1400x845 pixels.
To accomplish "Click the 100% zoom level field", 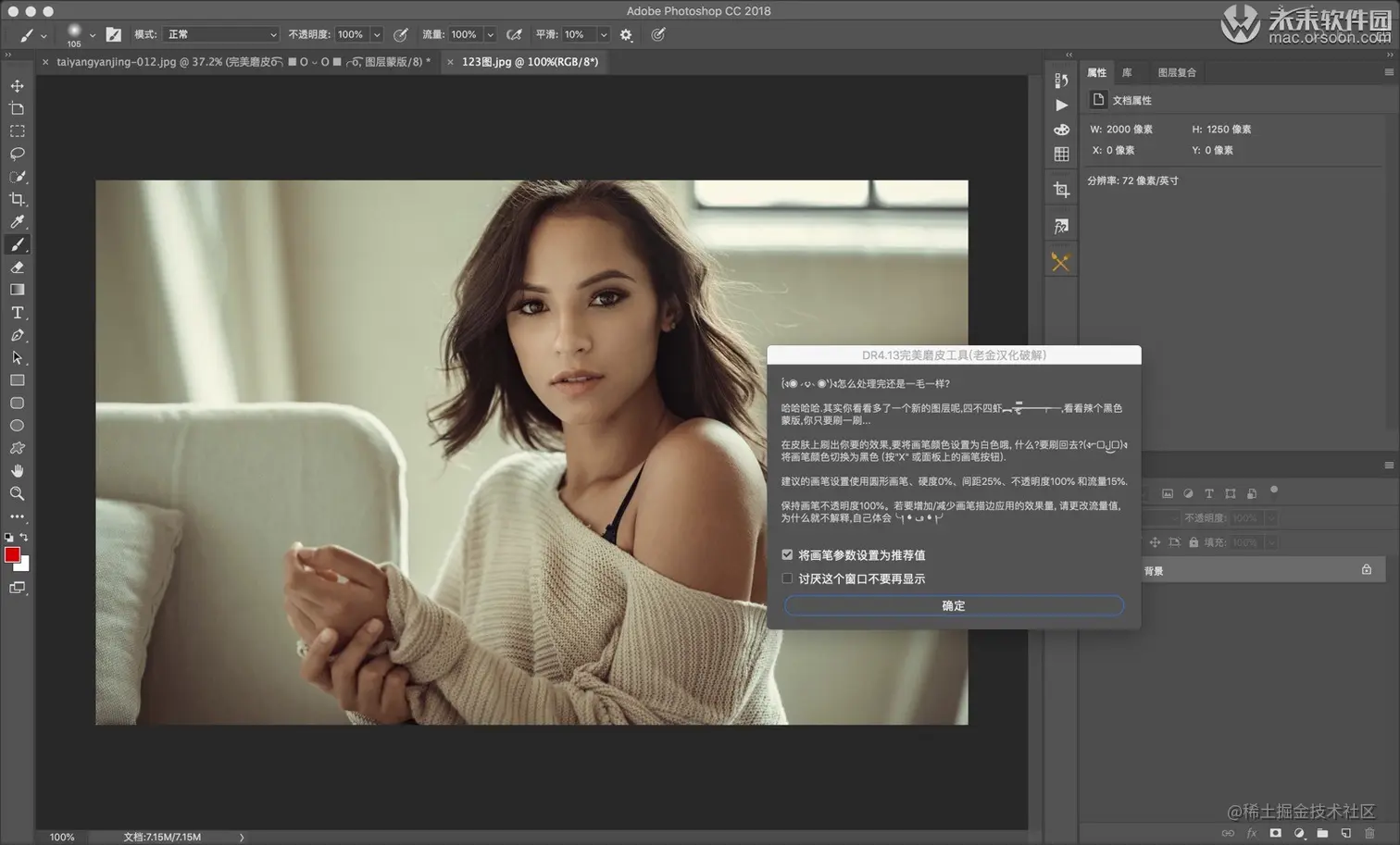I will (x=62, y=837).
